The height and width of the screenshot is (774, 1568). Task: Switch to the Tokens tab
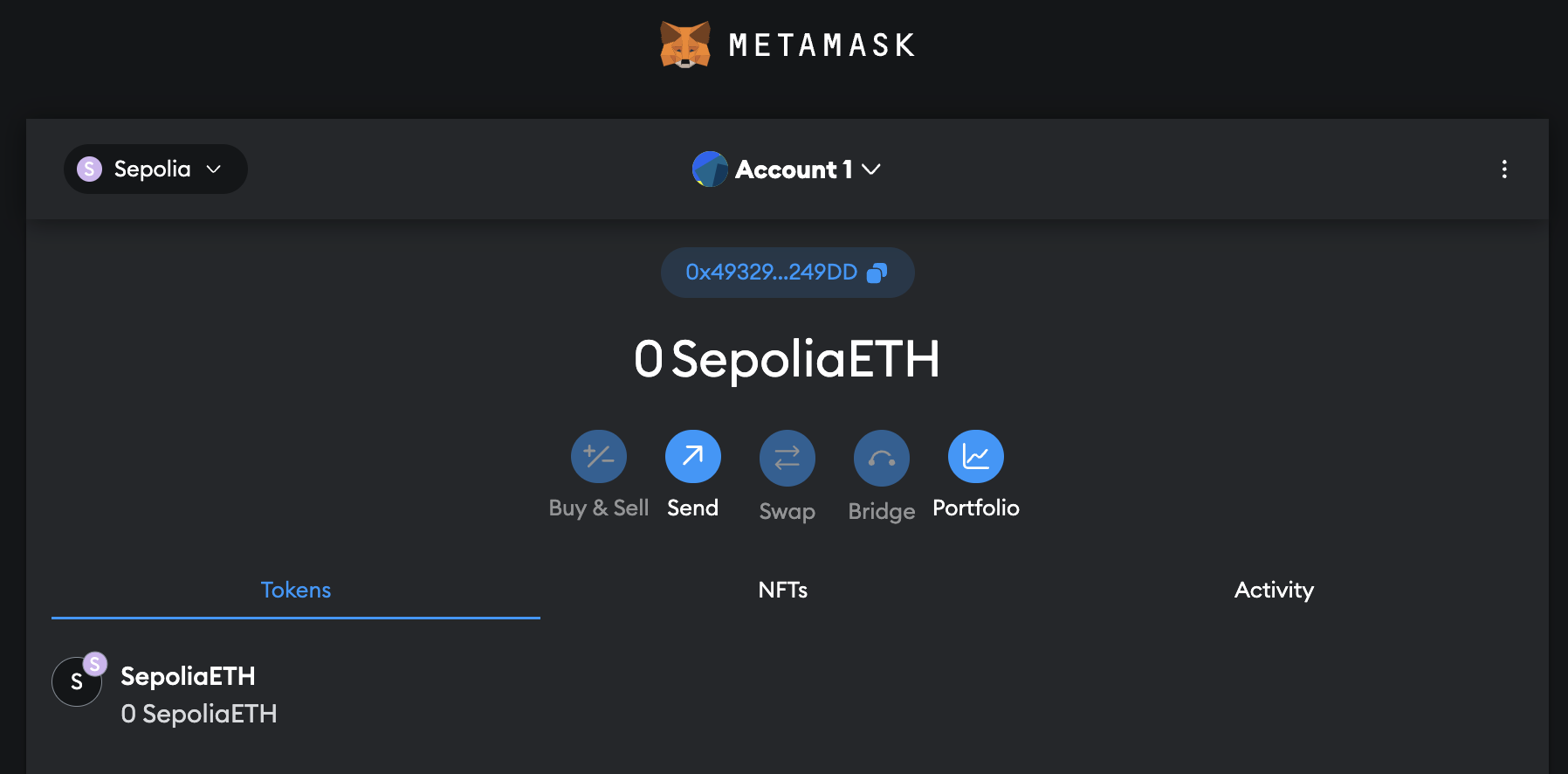(x=296, y=591)
